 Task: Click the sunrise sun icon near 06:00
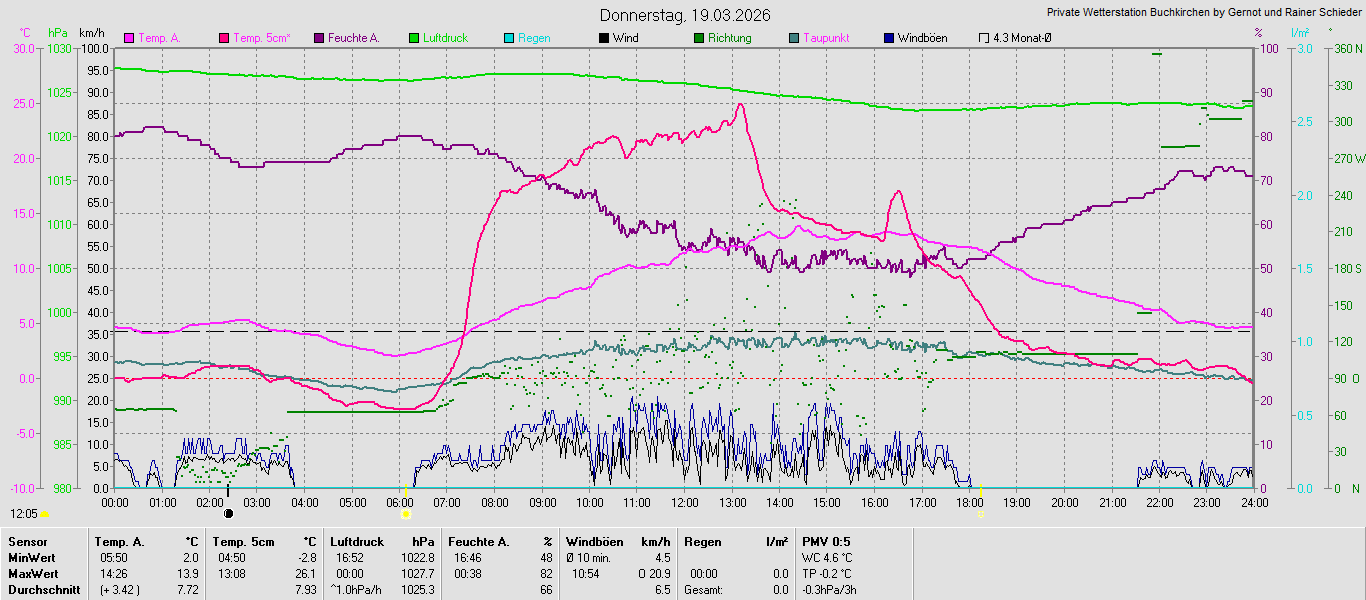406,513
